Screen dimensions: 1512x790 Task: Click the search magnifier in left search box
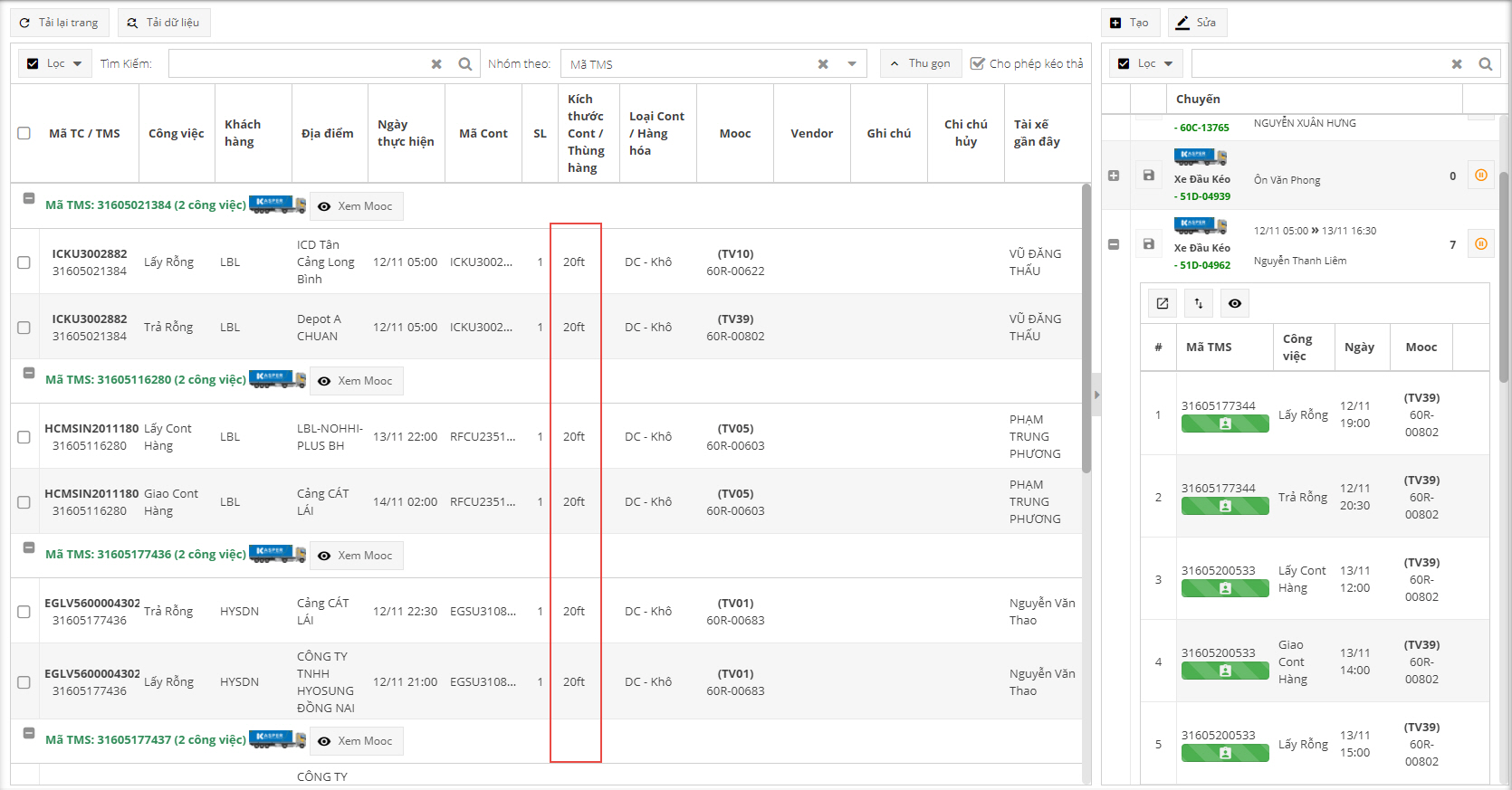[x=464, y=64]
